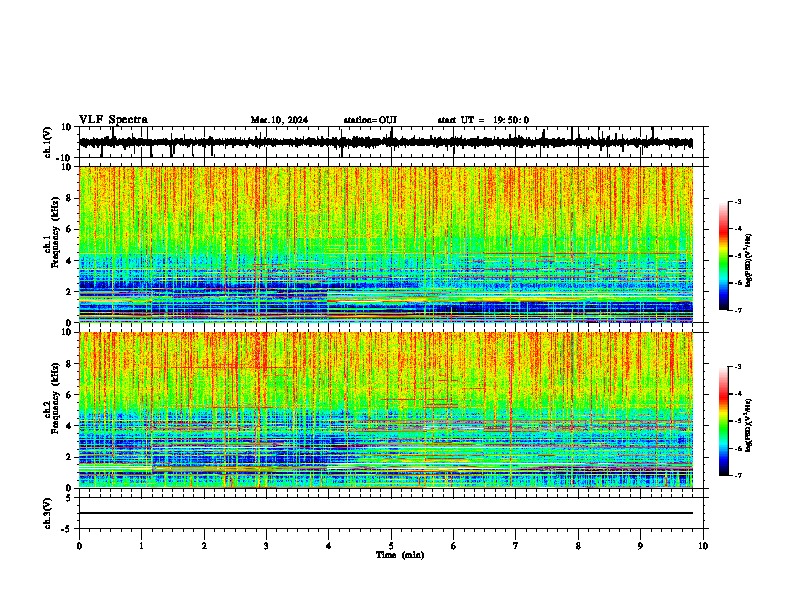
Task: Click the log(PSD) label beside ch.2 color bar
Action: coord(748,425)
